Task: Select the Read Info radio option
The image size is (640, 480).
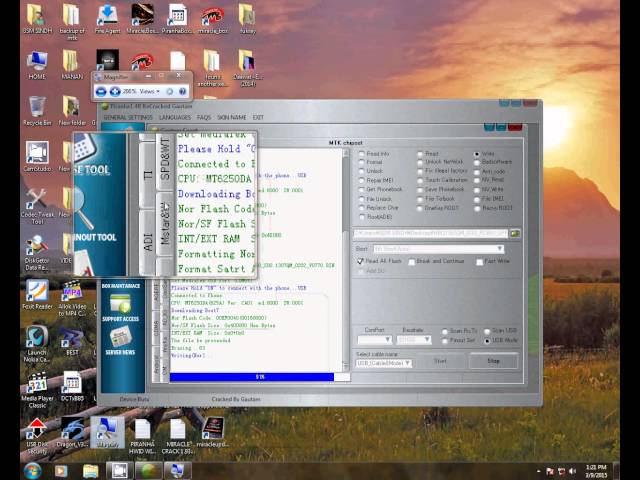Action: (x=374, y=154)
